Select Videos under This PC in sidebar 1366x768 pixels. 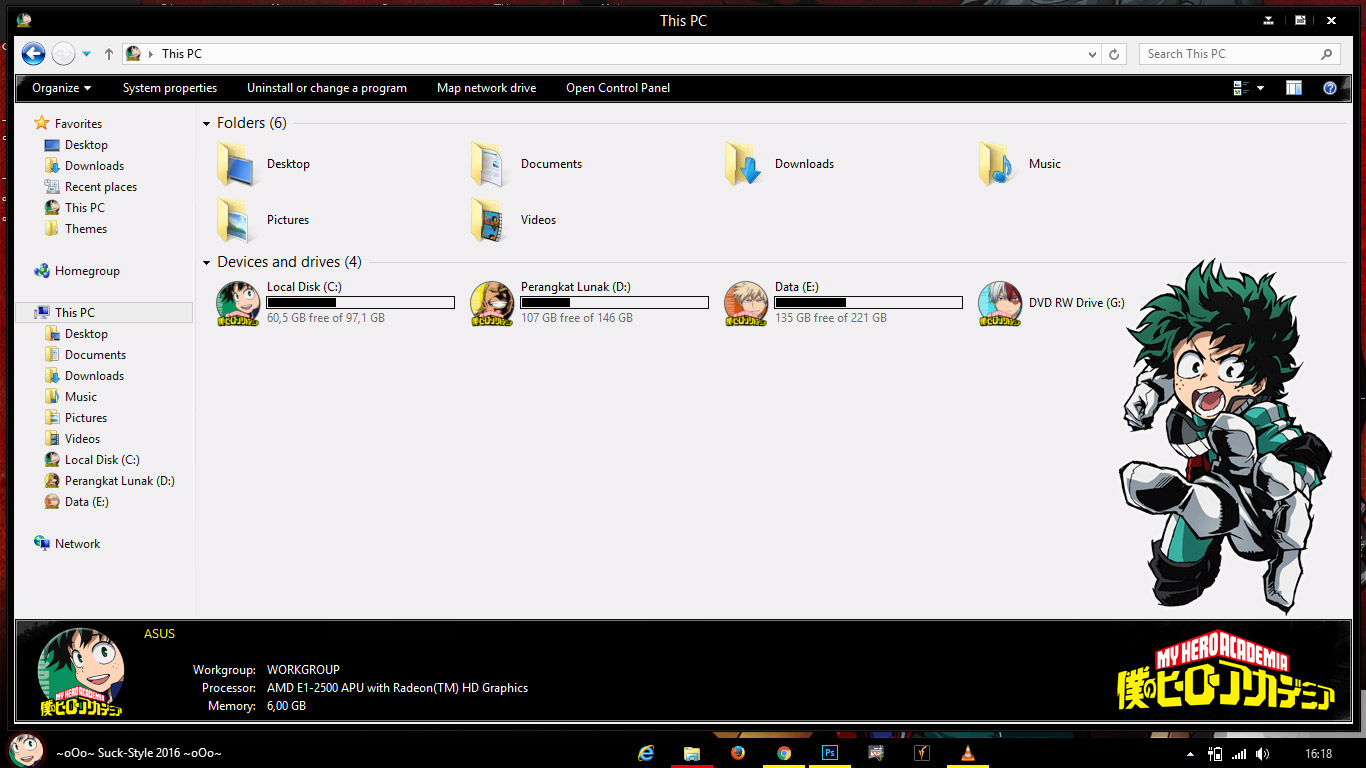point(83,439)
